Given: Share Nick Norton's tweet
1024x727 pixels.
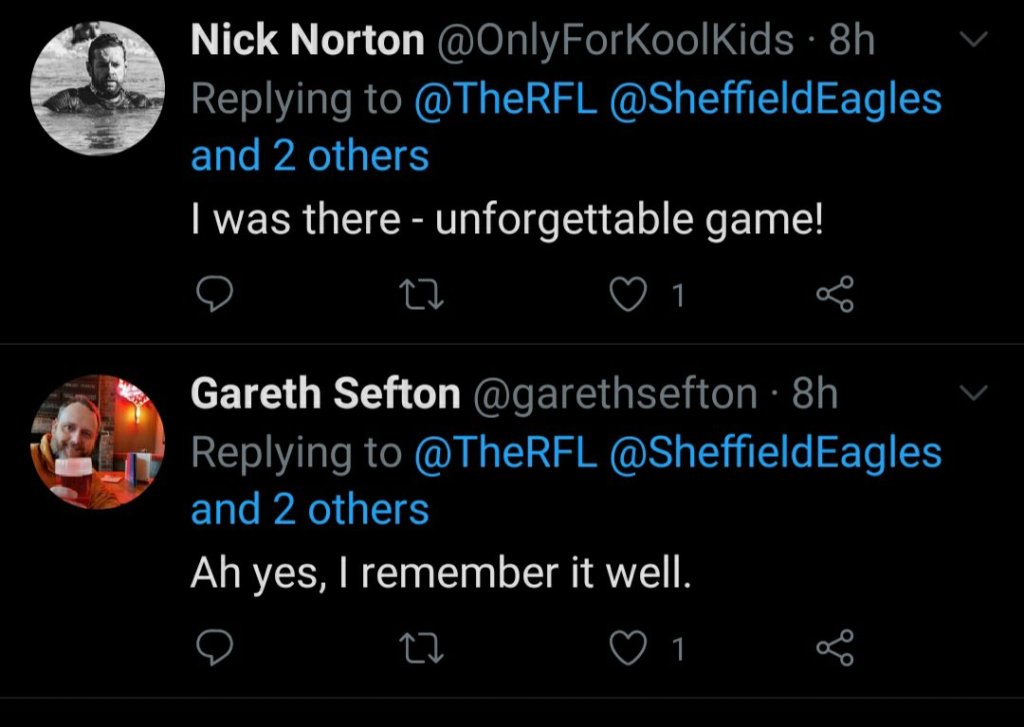Looking at the screenshot, I should point(836,296).
